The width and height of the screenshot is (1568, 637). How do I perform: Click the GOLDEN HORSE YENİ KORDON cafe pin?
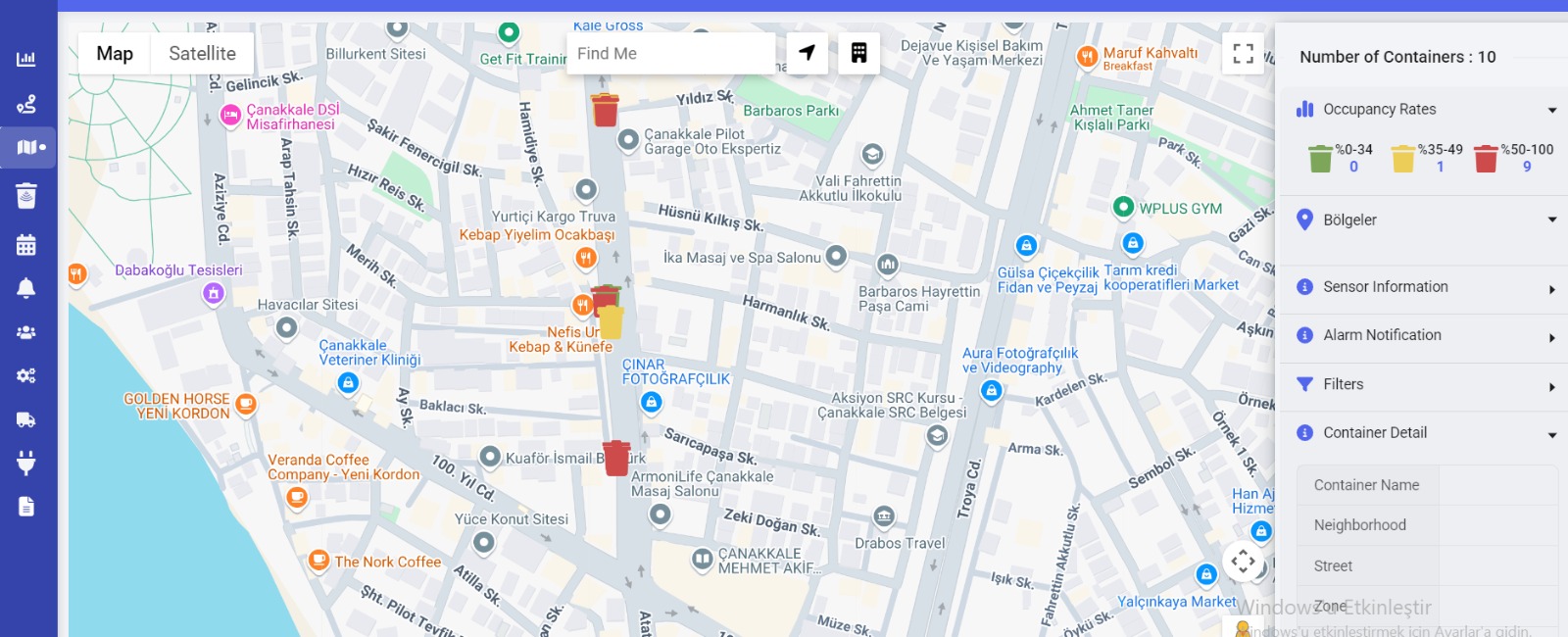pos(246,403)
